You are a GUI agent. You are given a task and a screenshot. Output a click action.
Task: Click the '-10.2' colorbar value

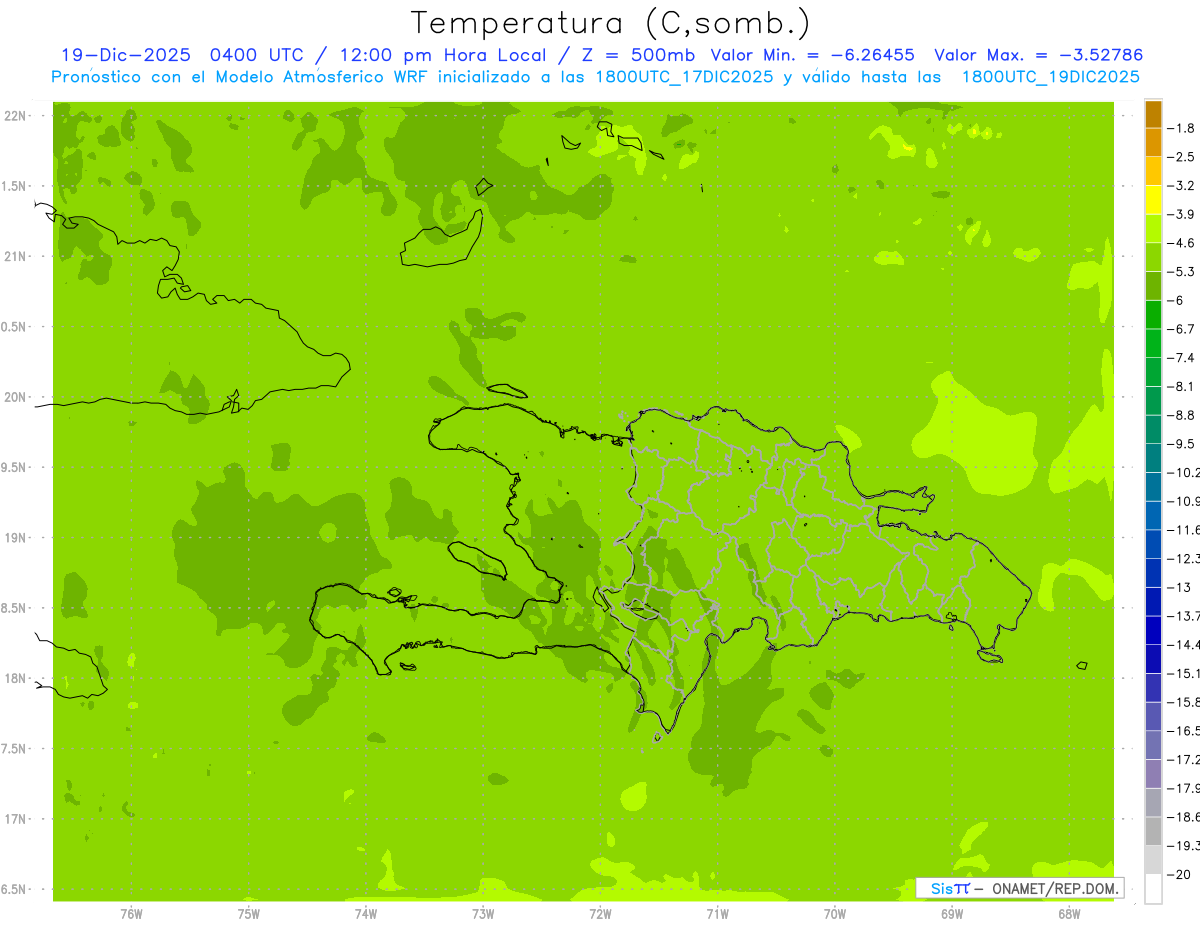coord(1183,472)
